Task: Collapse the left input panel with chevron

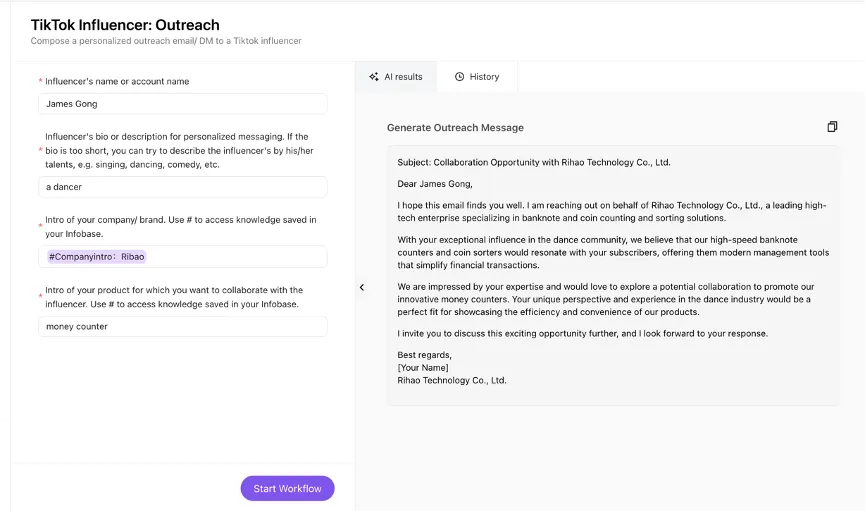Action: pyautogui.click(x=362, y=287)
